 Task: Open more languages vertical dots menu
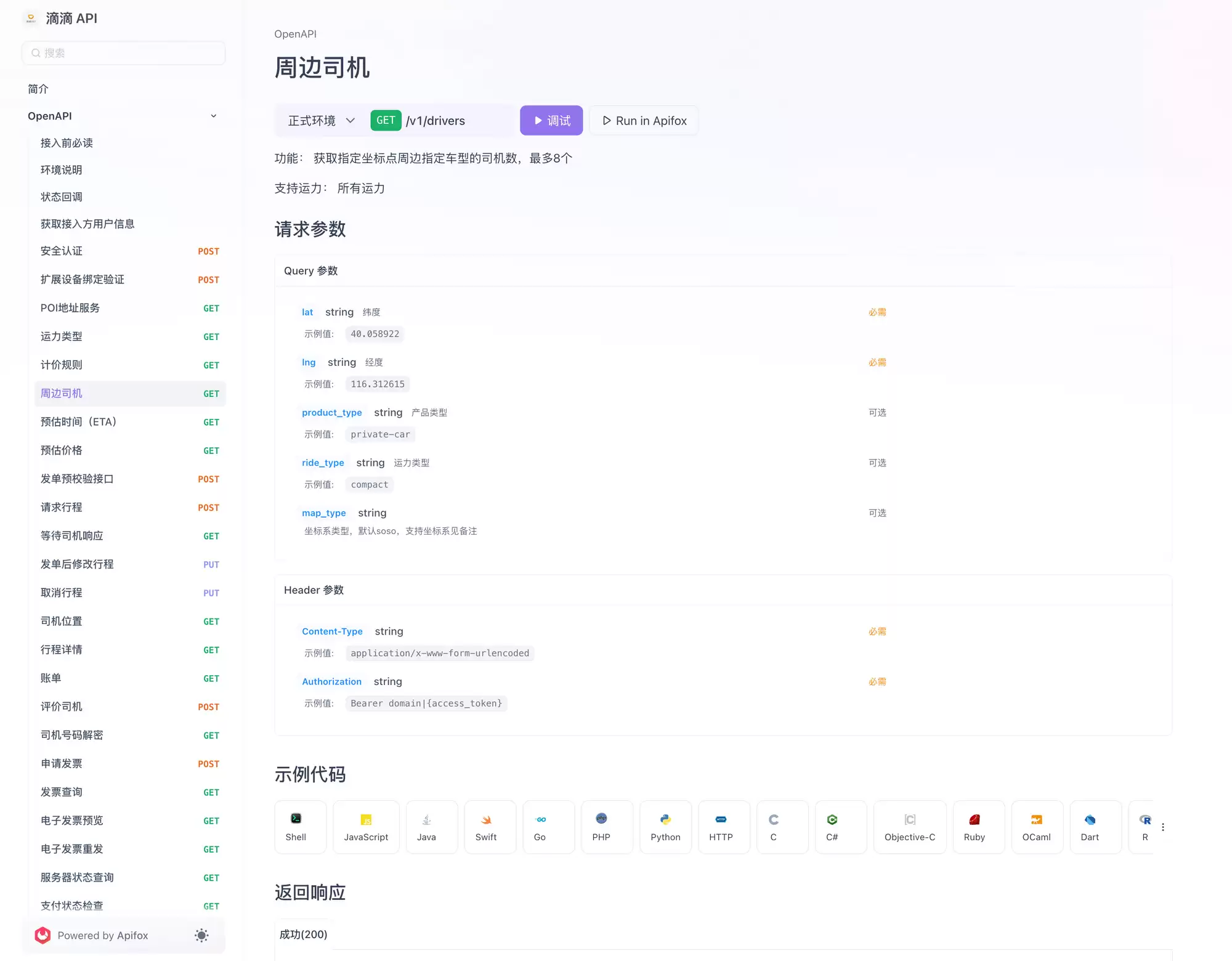coord(1163,827)
